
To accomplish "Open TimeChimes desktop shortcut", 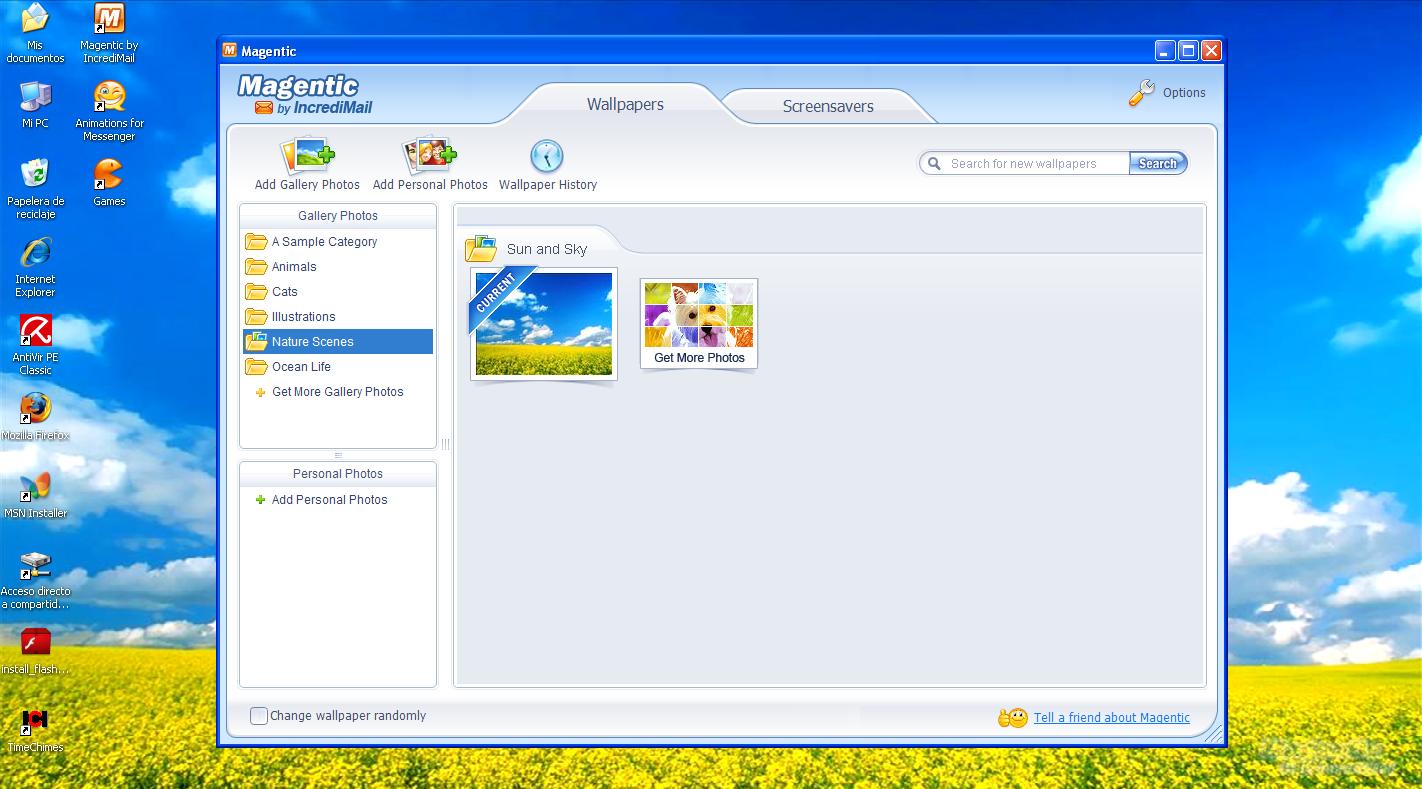I will click(x=35, y=729).
